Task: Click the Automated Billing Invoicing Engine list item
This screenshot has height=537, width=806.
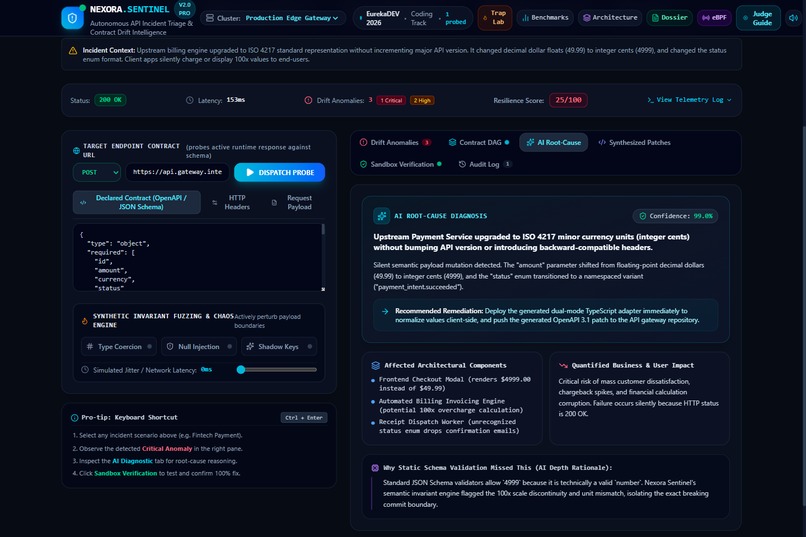Action: coord(448,405)
